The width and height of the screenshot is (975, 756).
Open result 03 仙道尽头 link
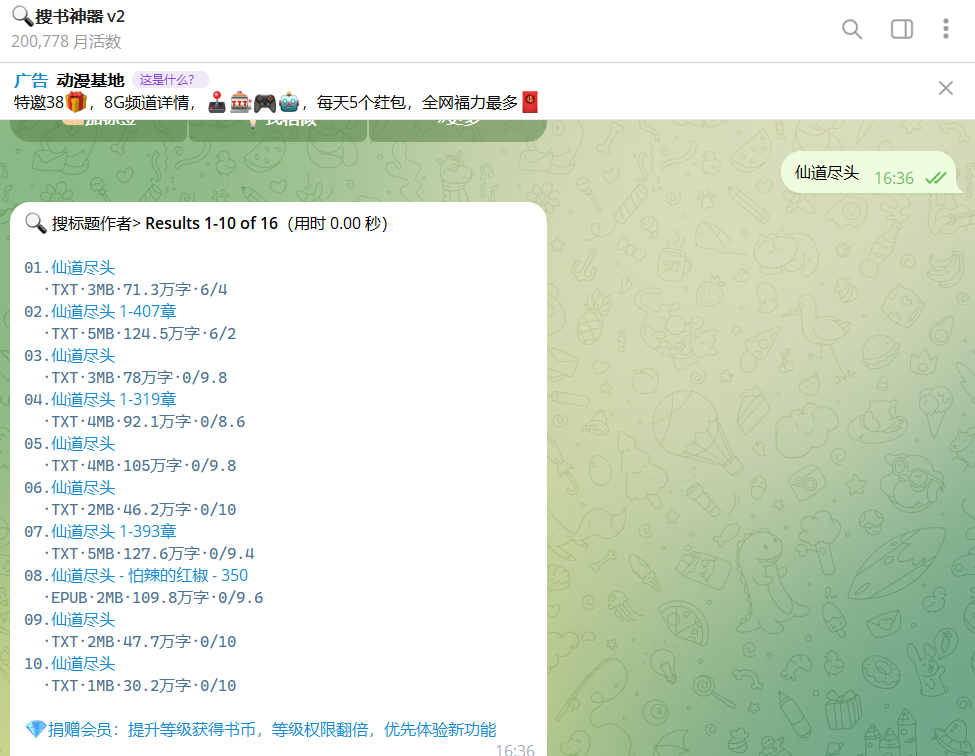click(83, 356)
